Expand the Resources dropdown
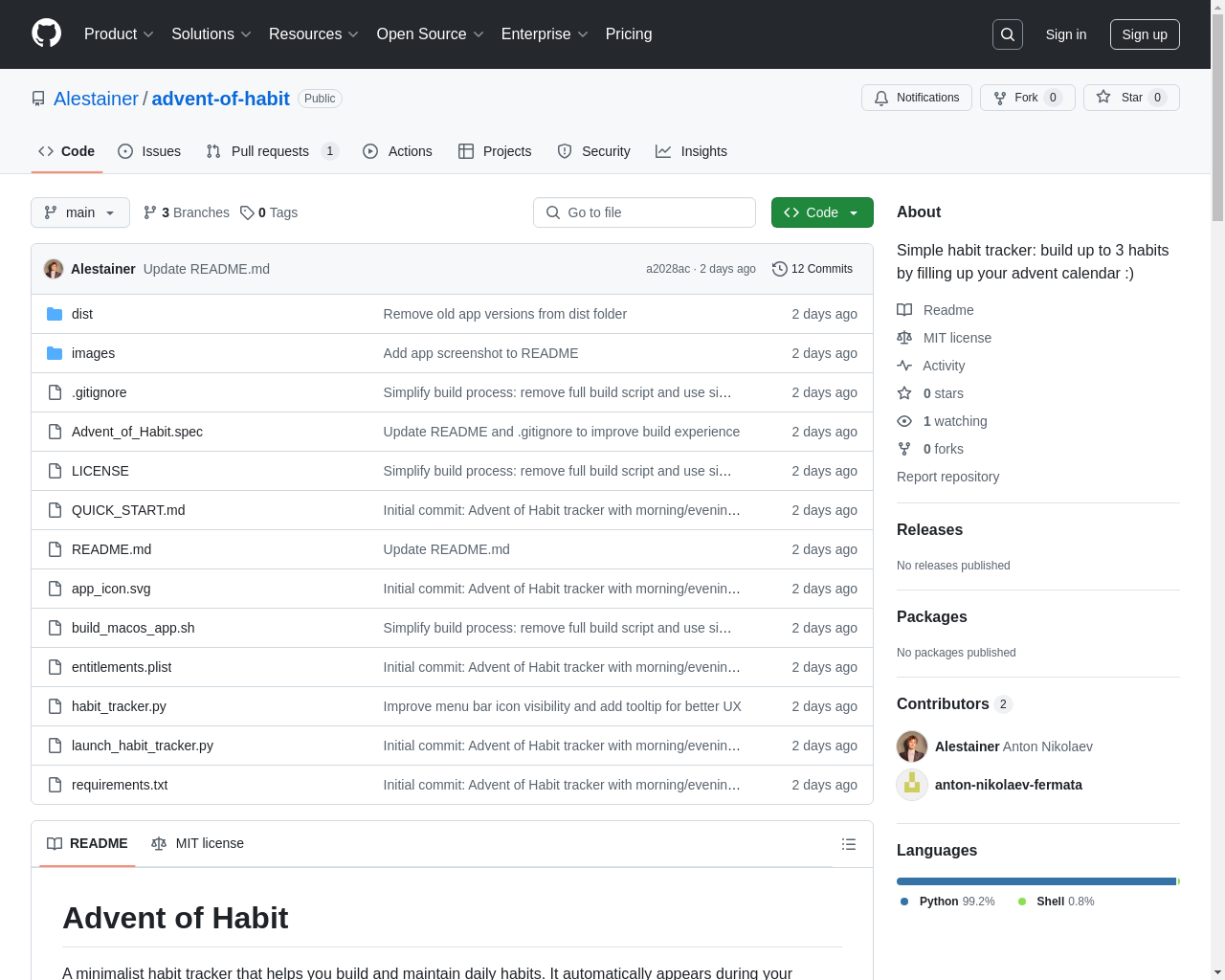The image size is (1225, 980). pyautogui.click(x=314, y=34)
